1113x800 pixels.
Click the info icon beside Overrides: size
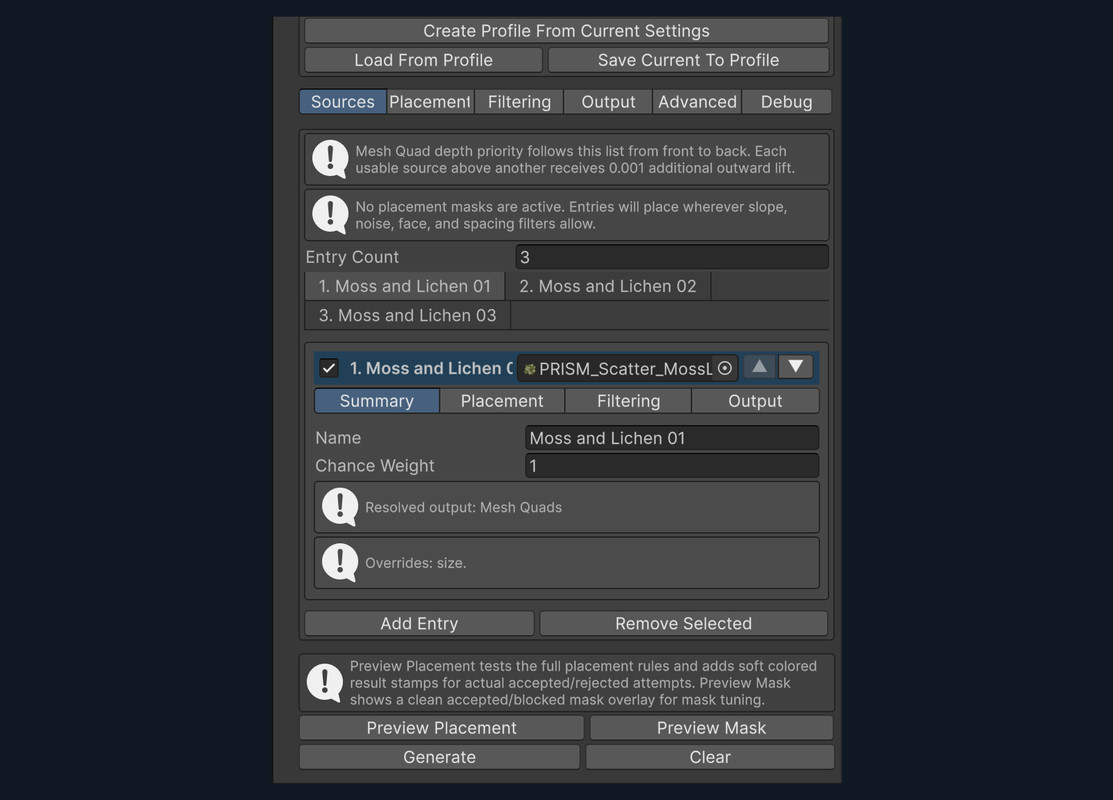[340, 562]
